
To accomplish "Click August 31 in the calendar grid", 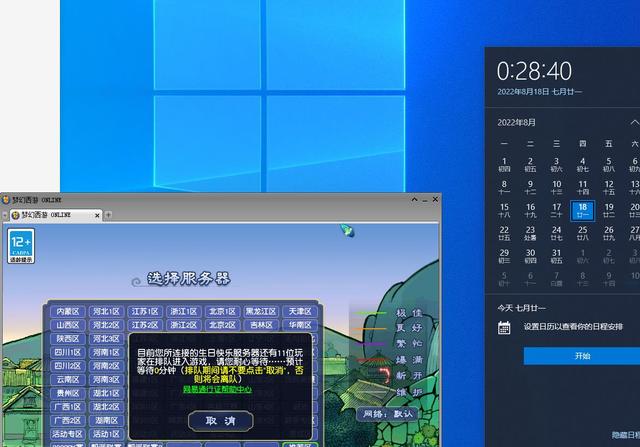I will (556, 256).
